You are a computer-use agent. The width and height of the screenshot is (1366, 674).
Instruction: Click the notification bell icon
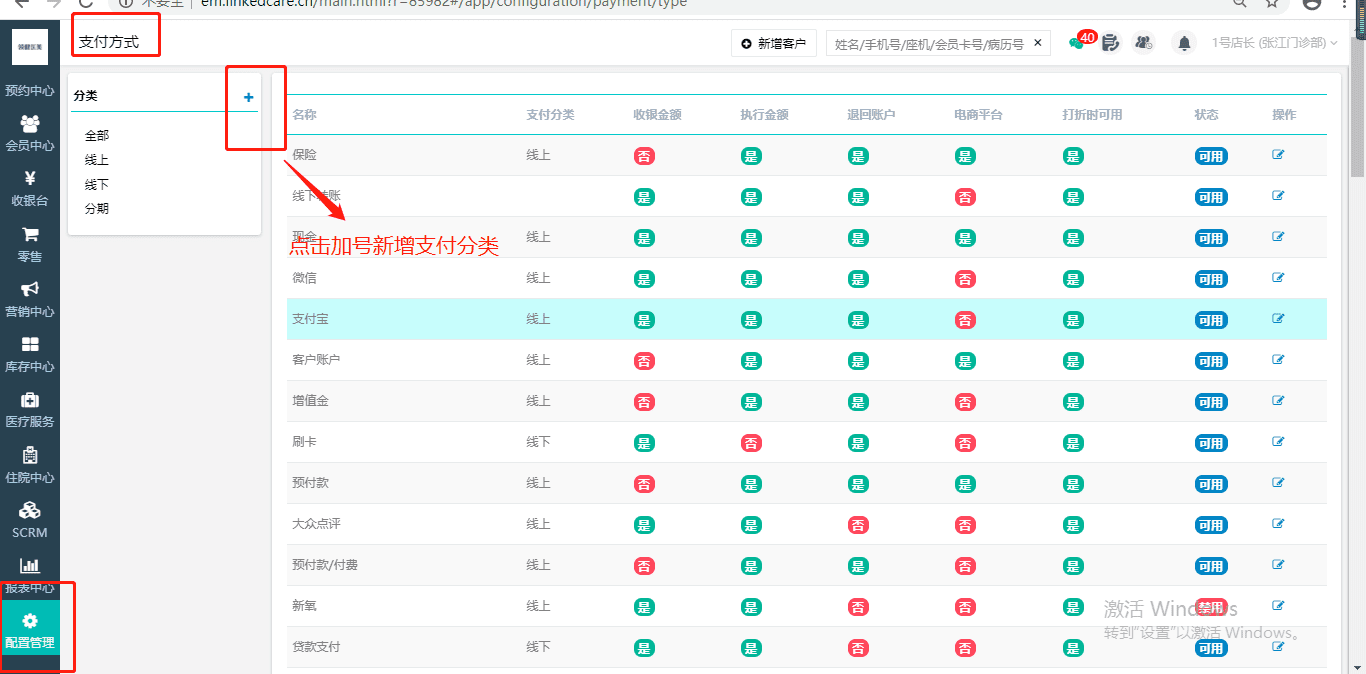click(x=1185, y=43)
